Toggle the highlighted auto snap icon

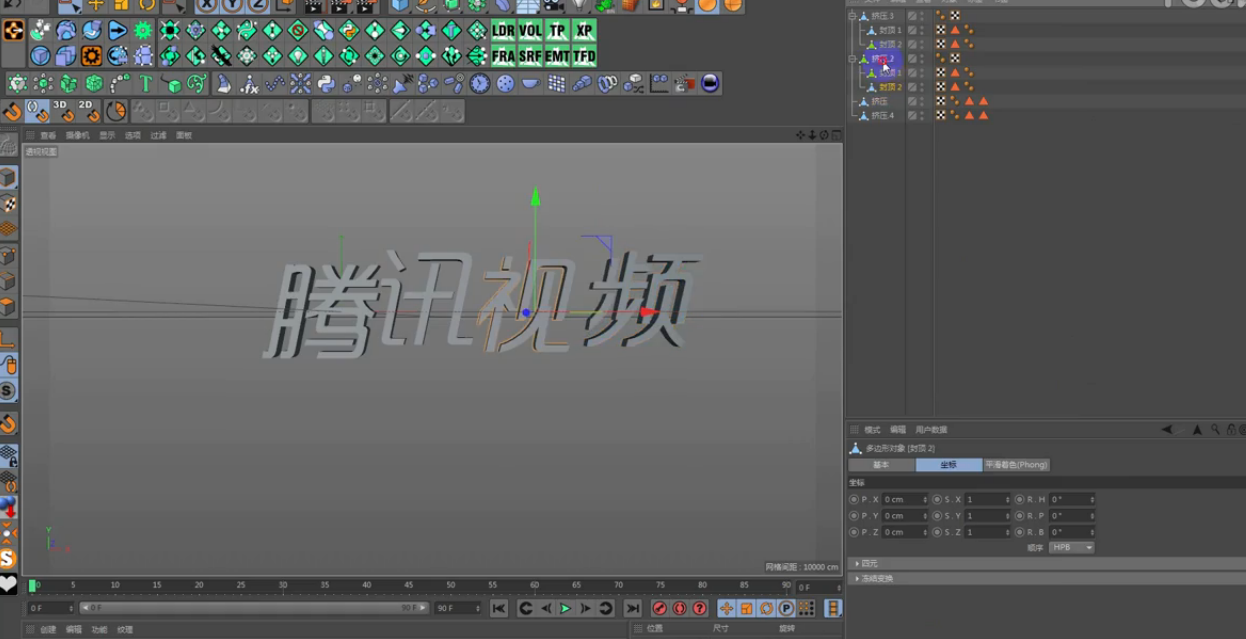37,110
